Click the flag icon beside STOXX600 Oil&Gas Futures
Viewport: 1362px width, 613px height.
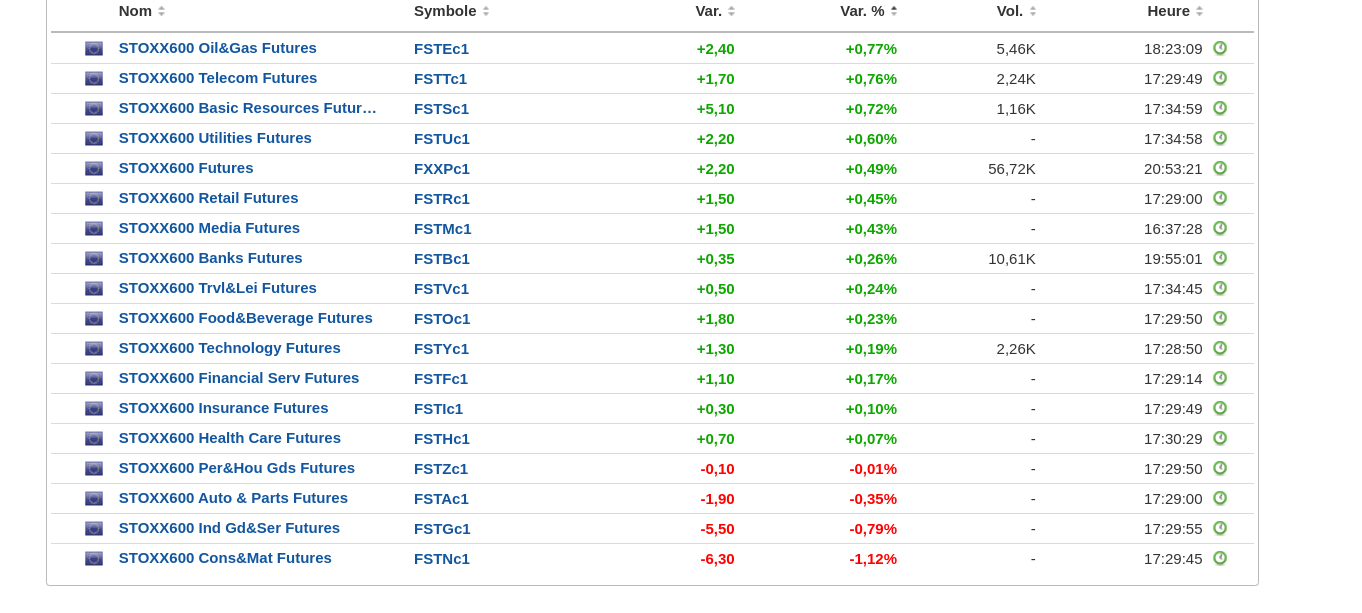94,48
